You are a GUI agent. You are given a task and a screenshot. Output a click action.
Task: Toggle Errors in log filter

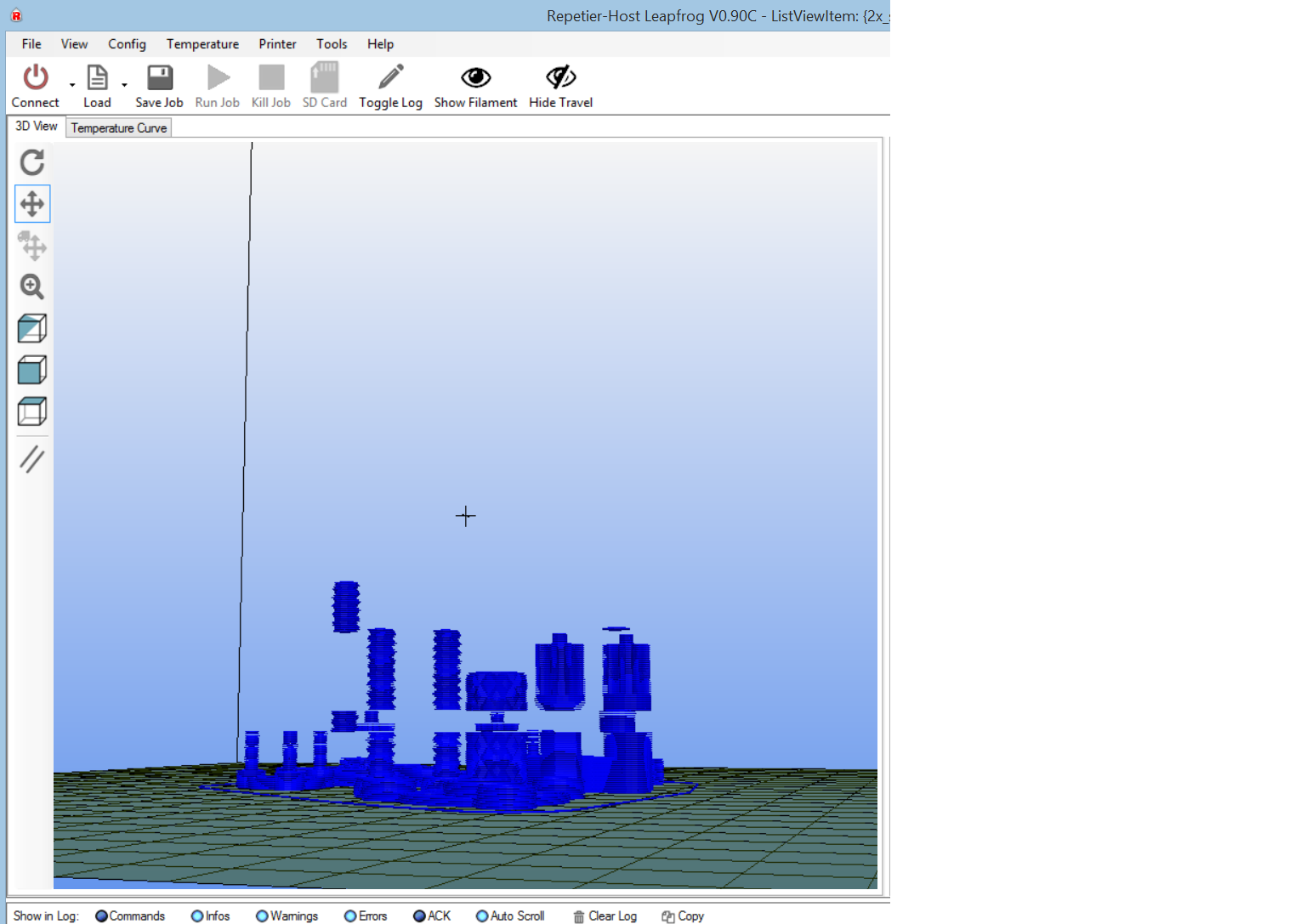click(x=366, y=915)
